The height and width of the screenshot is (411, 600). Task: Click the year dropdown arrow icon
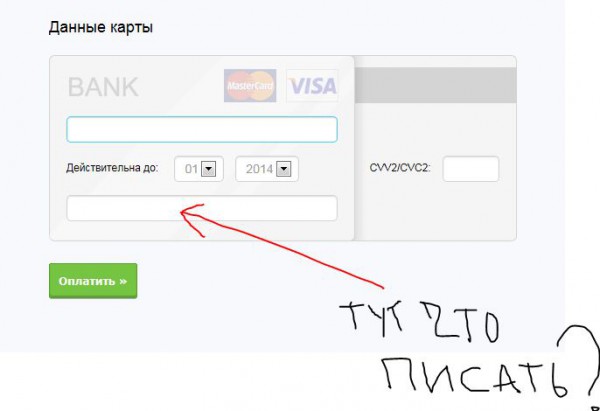(x=284, y=169)
